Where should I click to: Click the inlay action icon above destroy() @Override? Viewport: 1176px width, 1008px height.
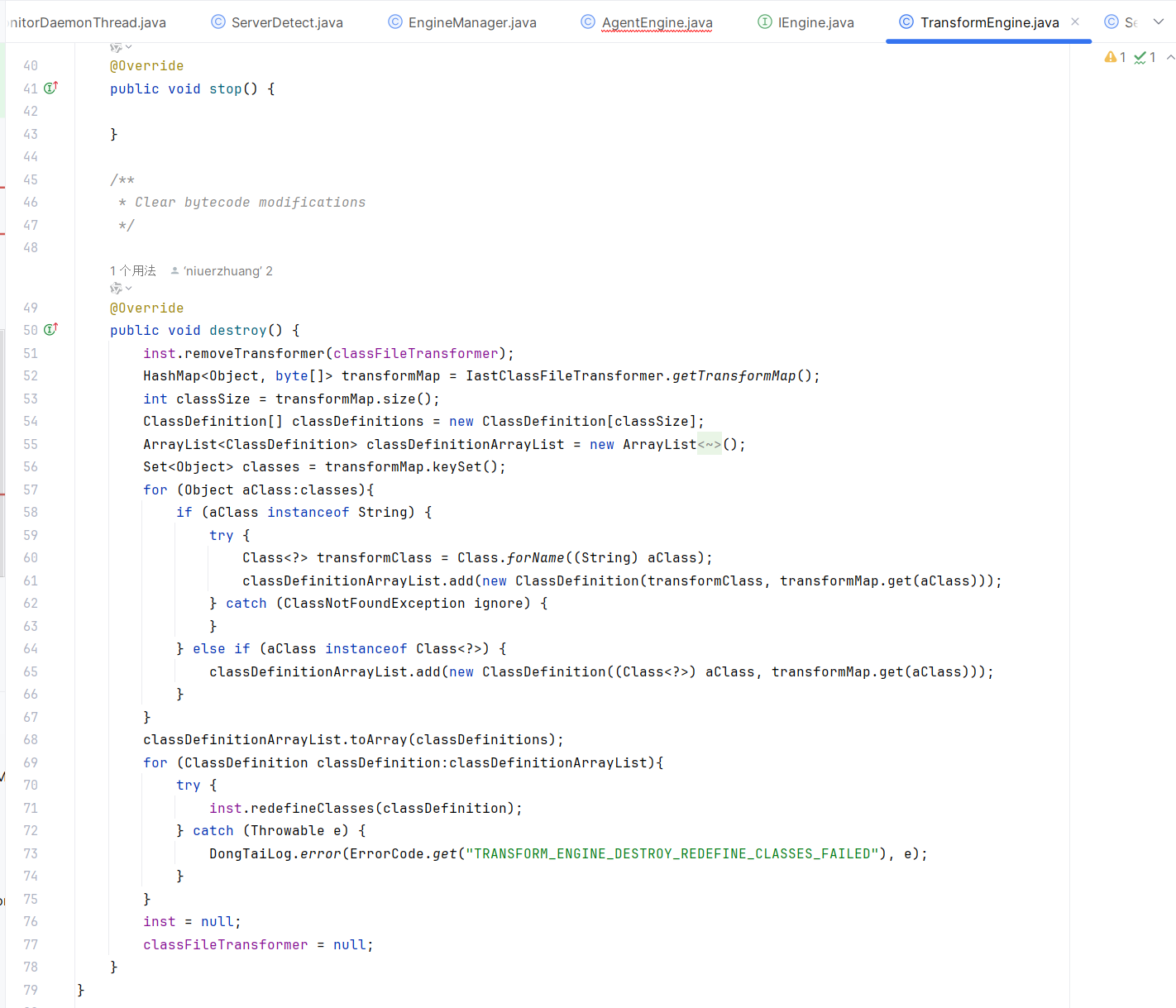[x=117, y=289]
